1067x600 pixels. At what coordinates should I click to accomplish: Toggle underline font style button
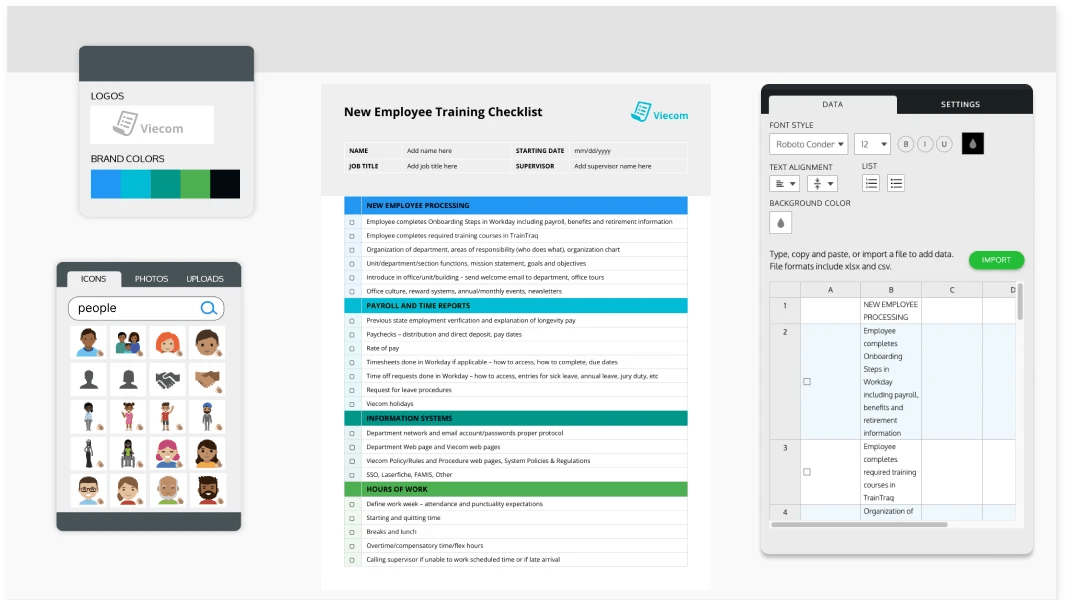(944, 144)
